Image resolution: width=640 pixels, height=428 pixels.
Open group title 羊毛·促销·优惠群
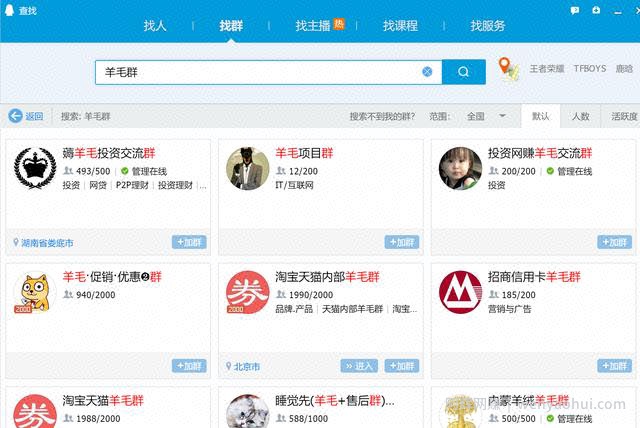(x=112, y=277)
